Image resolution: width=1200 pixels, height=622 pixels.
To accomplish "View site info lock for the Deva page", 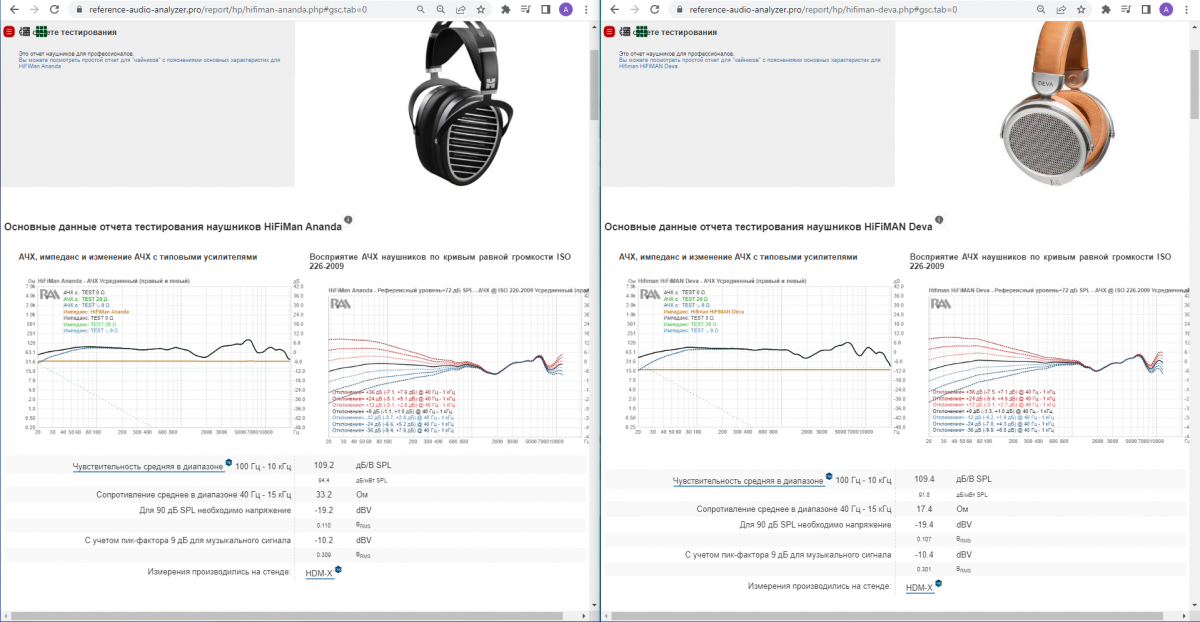I will [680, 9].
